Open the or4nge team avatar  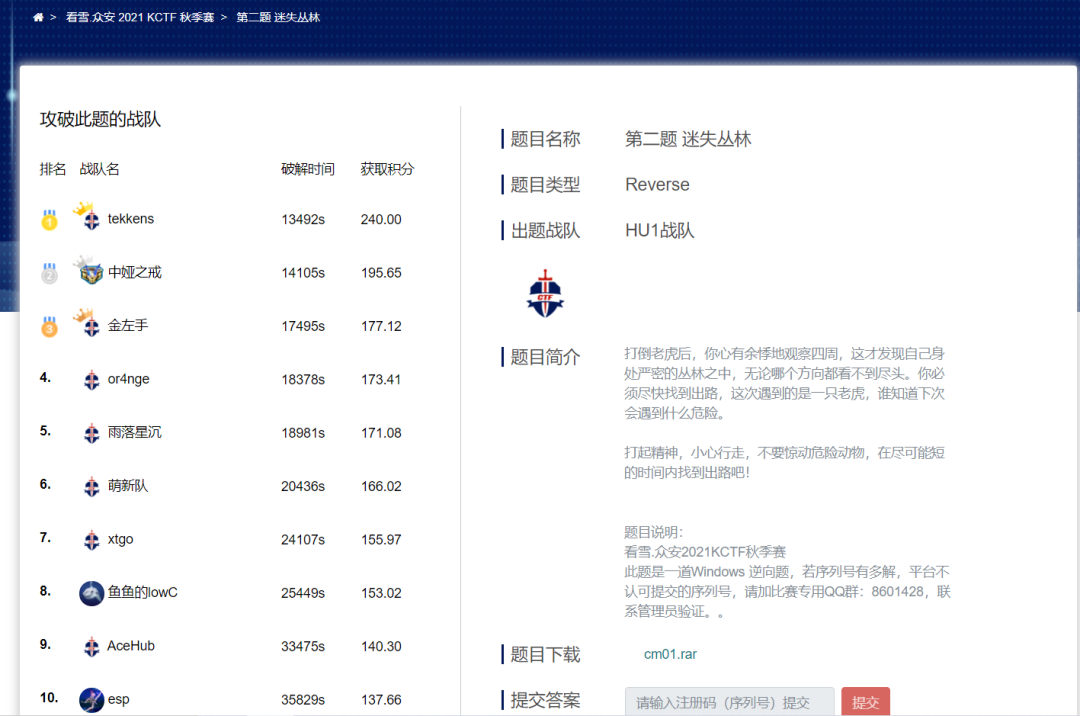92,380
